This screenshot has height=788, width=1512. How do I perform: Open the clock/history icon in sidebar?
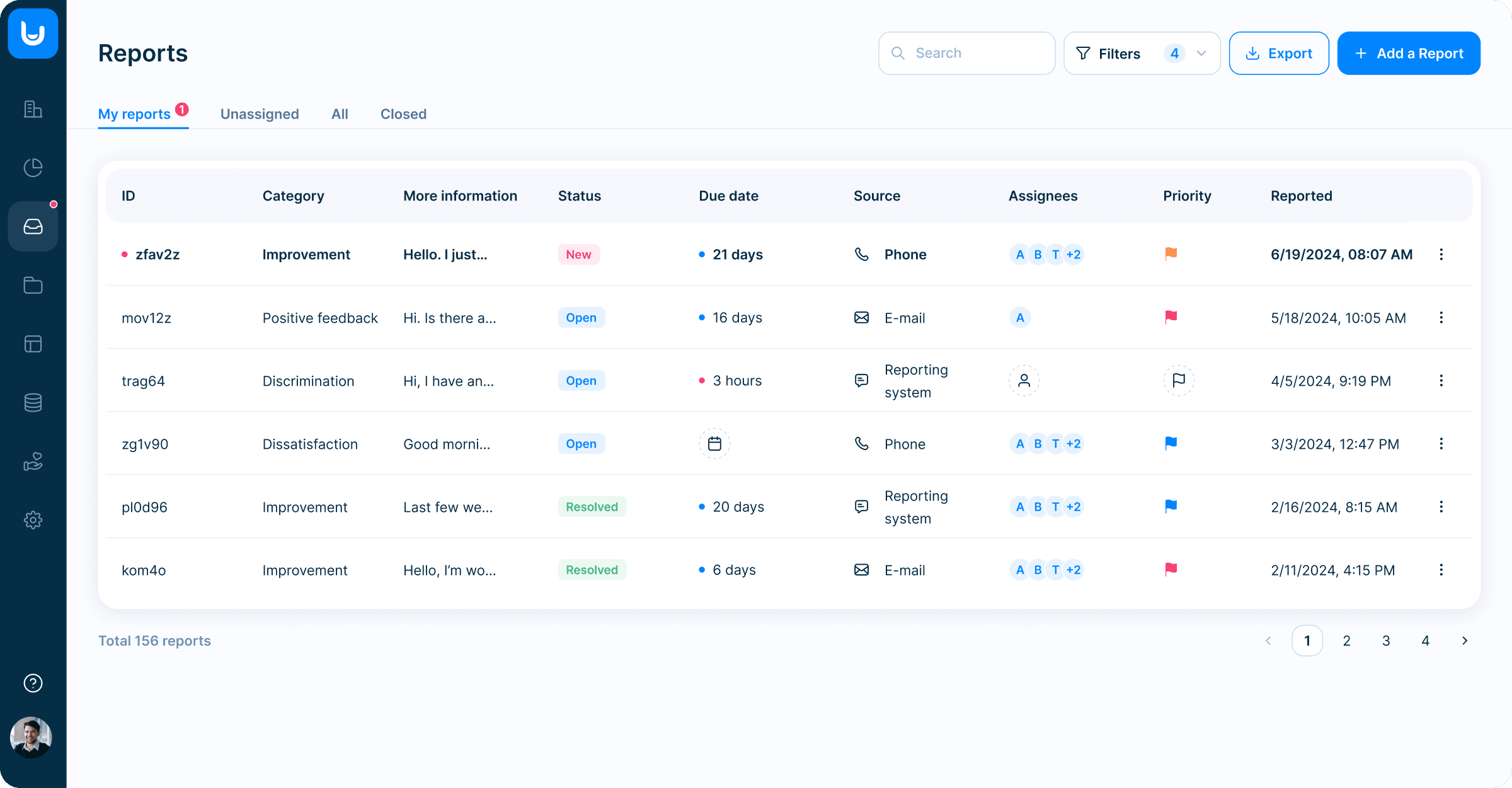point(33,166)
